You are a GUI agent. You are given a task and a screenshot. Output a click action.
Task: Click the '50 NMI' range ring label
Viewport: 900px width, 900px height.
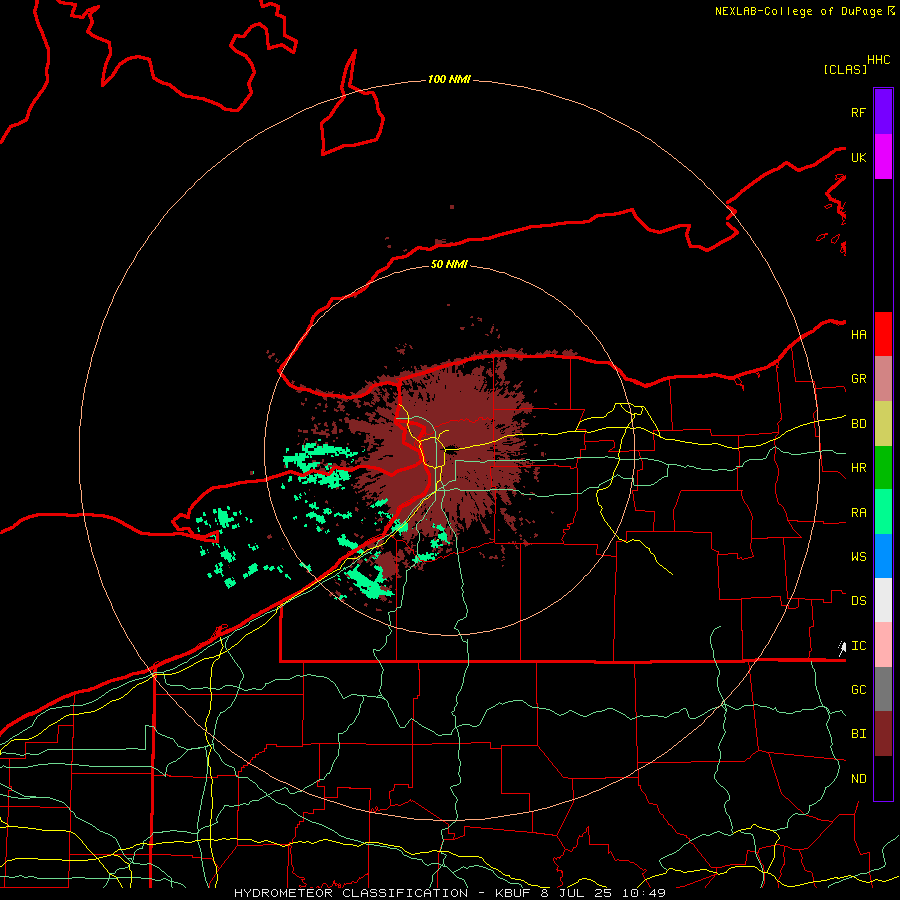coord(449,264)
